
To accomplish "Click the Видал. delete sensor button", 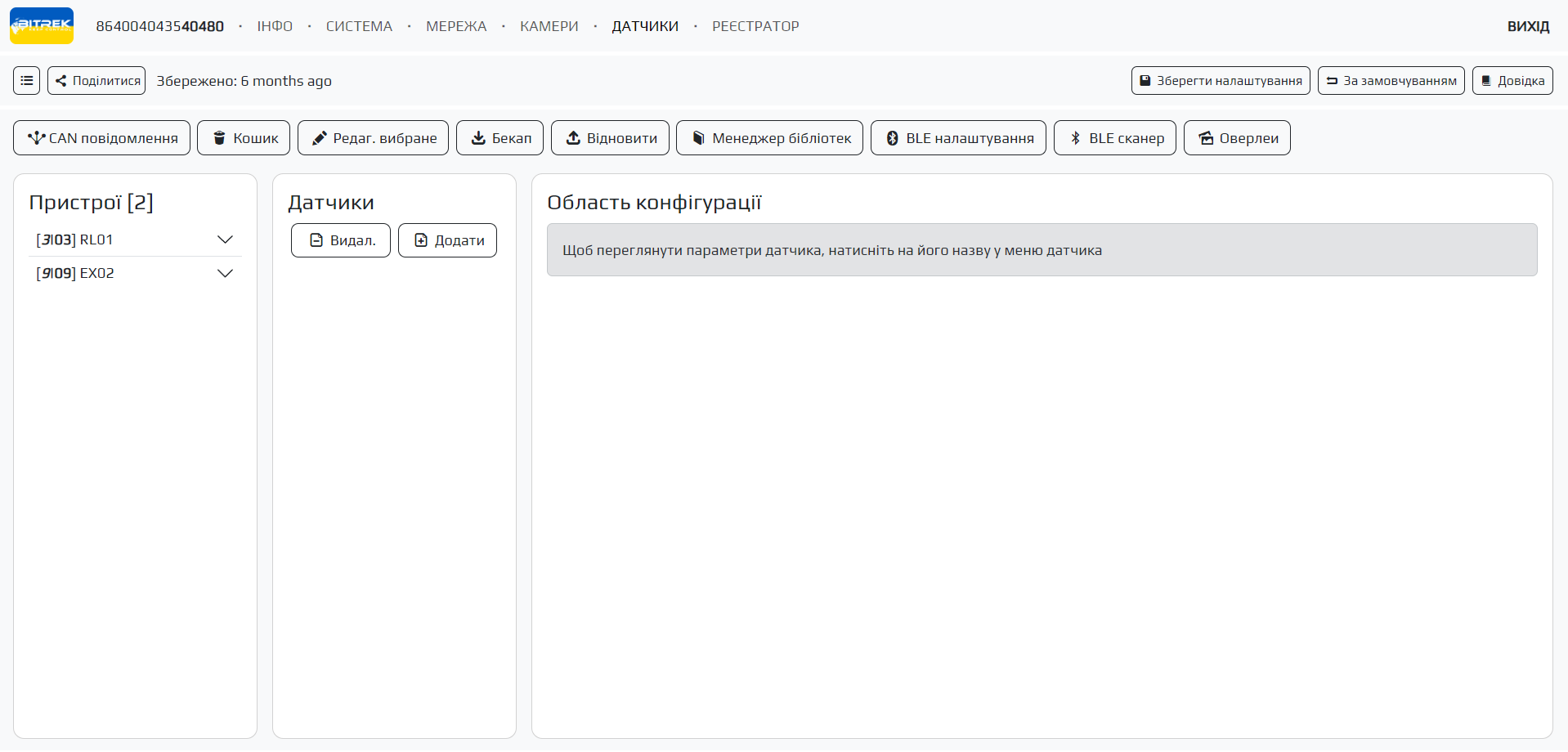I will tap(341, 240).
